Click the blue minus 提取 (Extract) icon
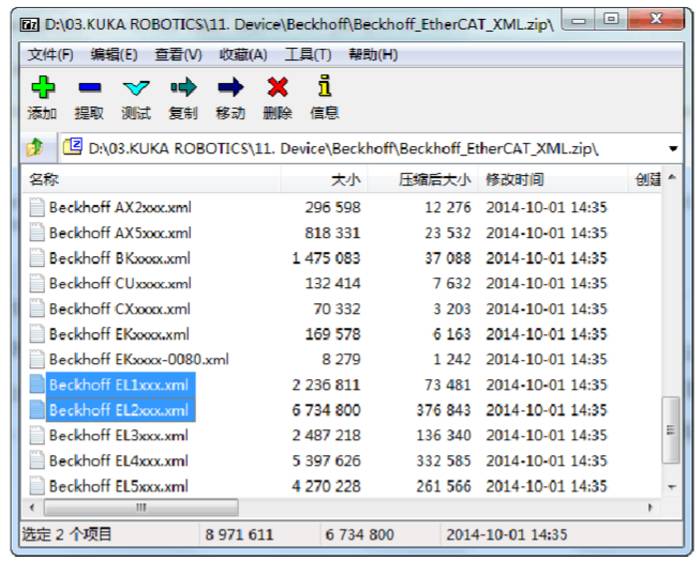The height and width of the screenshot is (565, 697). click(x=89, y=87)
